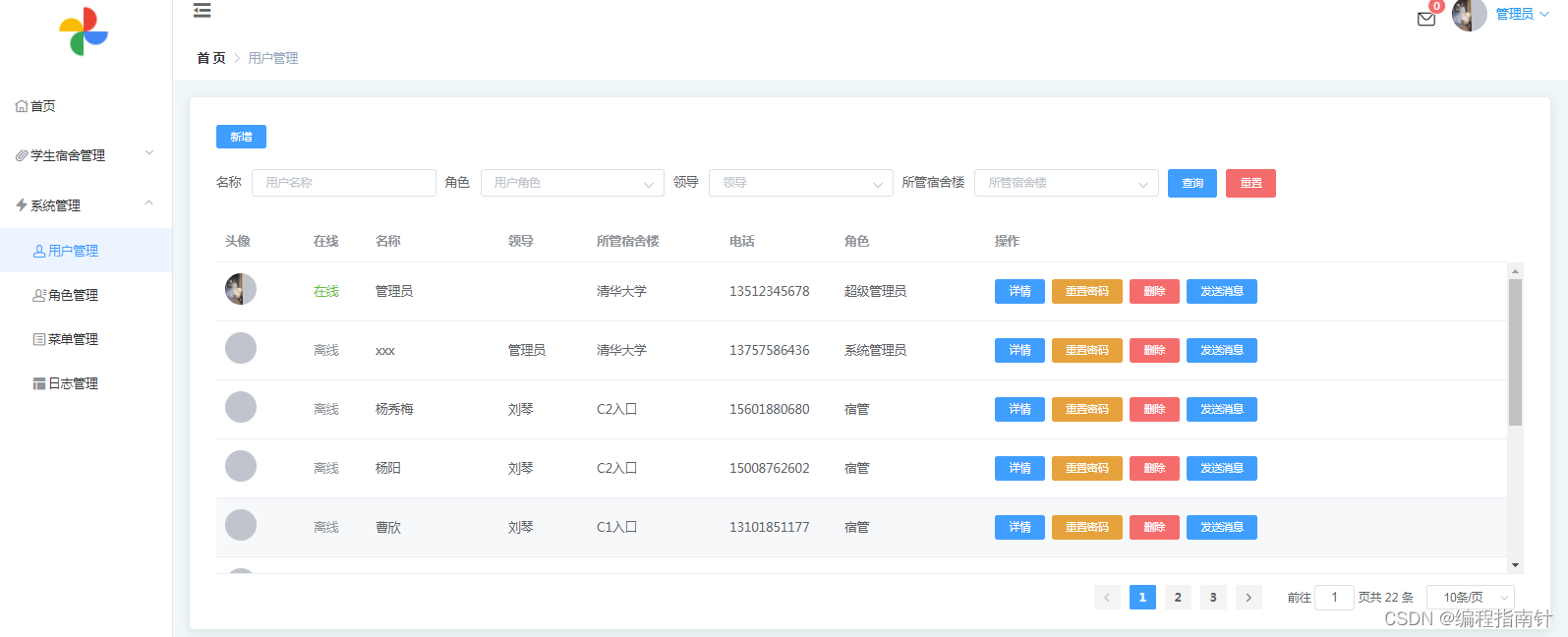
Task: Open the 用户角色 dropdown
Action: (572, 183)
